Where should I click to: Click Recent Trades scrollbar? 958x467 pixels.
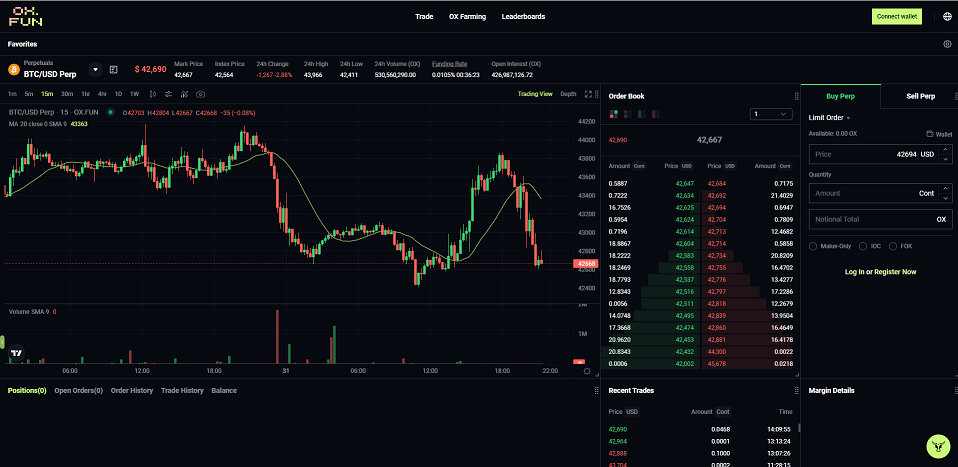(798, 428)
